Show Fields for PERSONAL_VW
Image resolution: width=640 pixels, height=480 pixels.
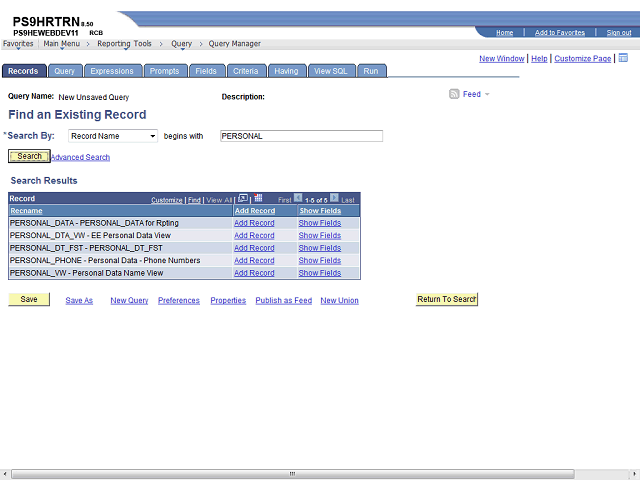pyautogui.click(x=320, y=273)
